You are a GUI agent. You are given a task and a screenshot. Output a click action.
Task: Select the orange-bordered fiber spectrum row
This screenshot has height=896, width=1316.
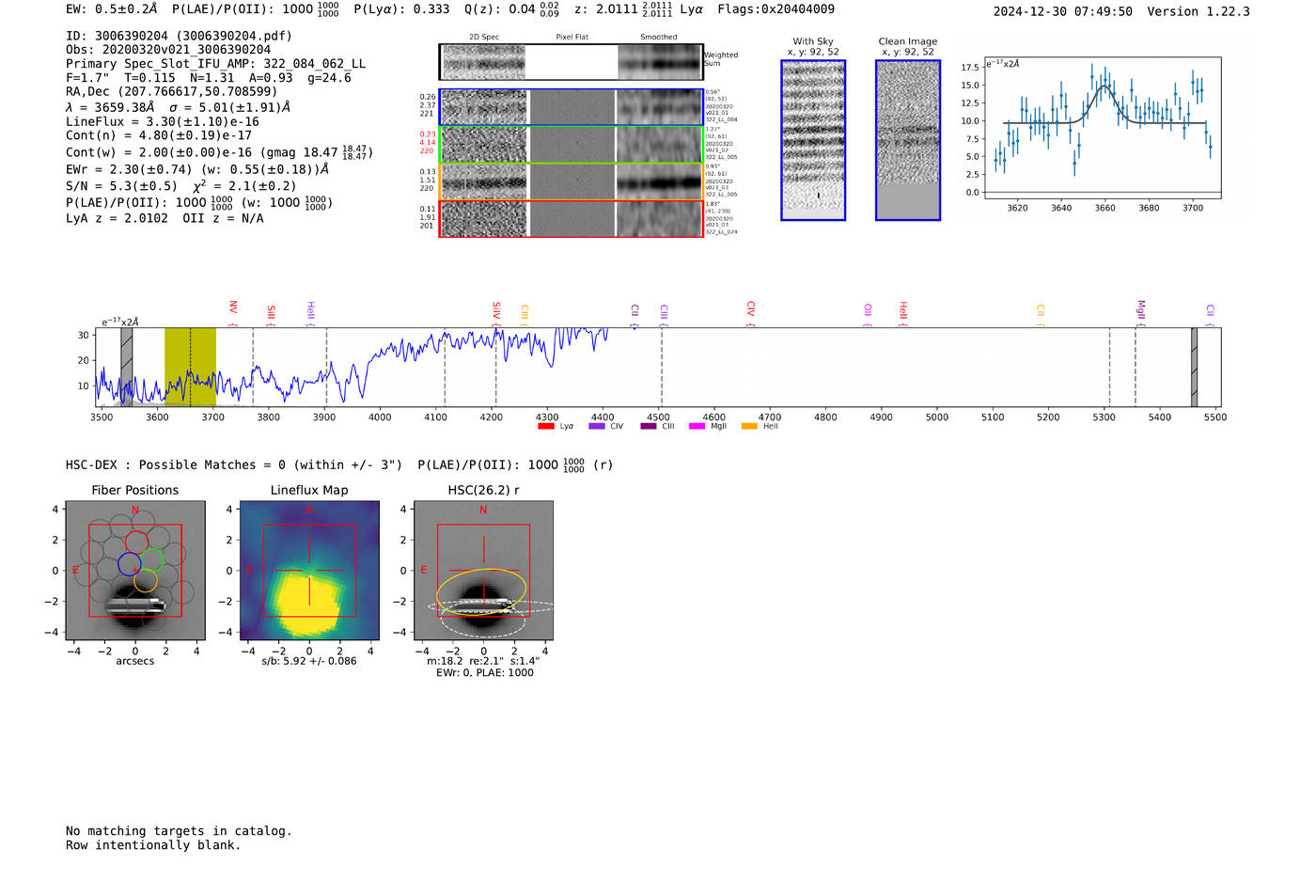point(572,181)
